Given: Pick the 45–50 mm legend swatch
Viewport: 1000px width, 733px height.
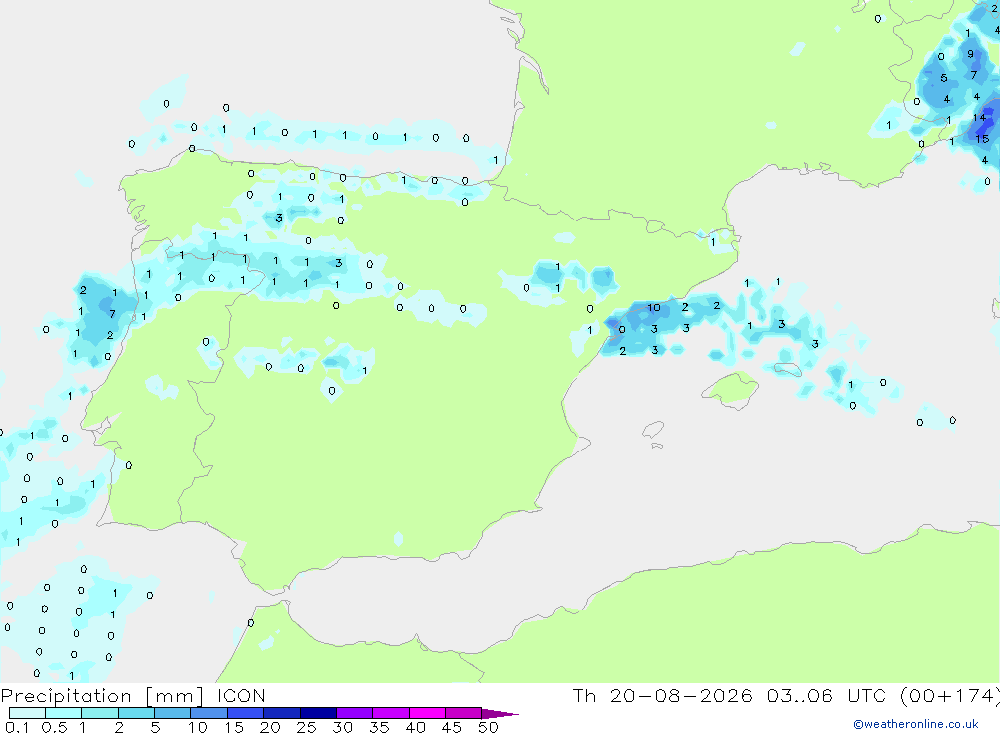Looking at the screenshot, I should point(464,713).
